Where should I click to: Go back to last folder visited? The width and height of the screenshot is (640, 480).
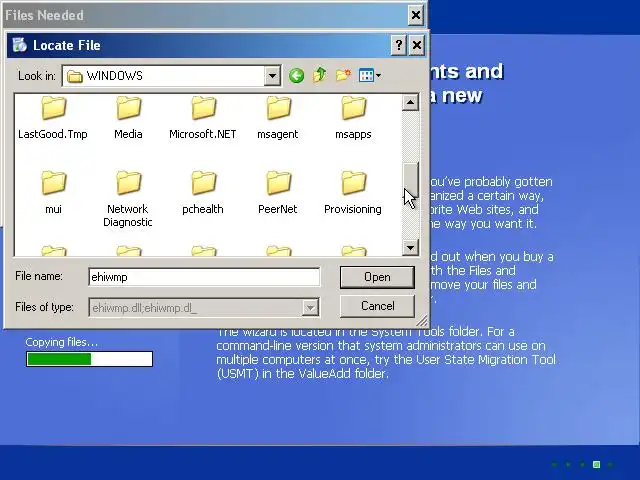click(296, 76)
